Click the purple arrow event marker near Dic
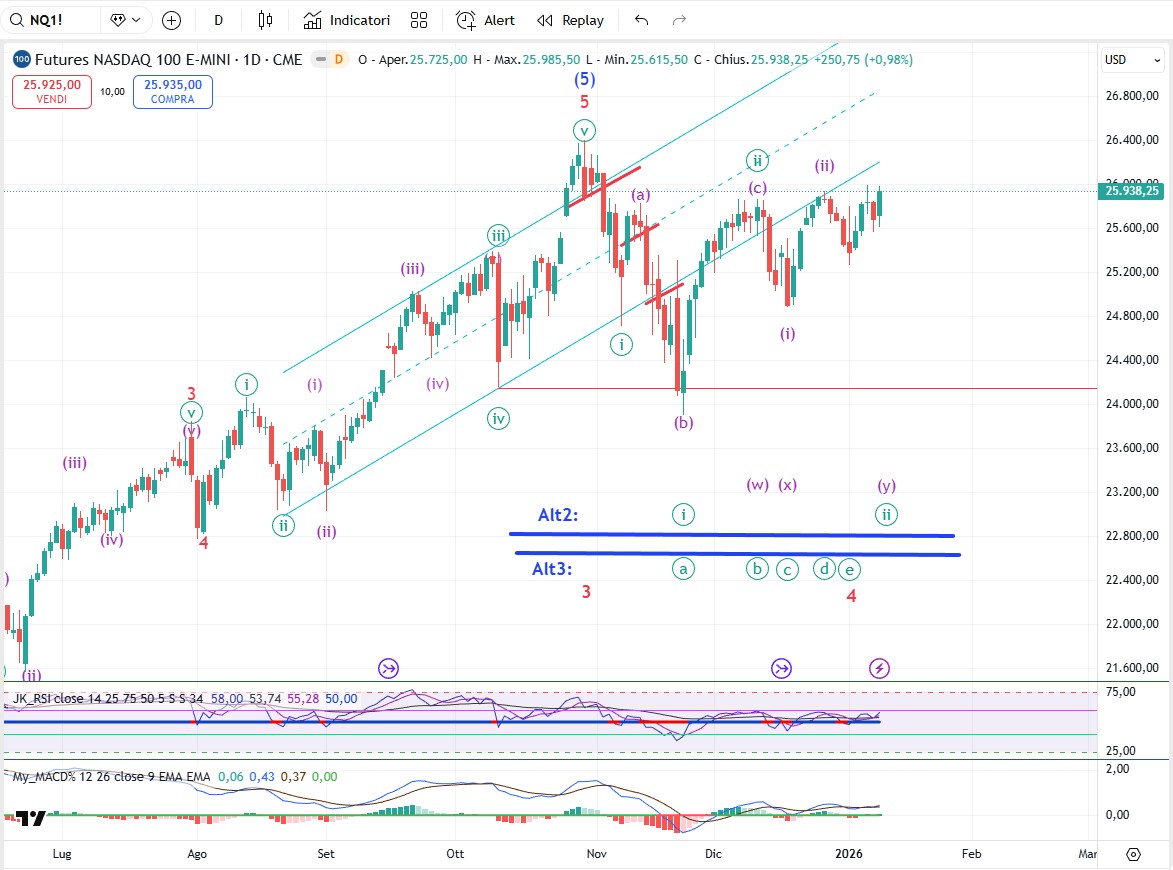Viewport: 1173px width, 870px height. tap(781, 668)
